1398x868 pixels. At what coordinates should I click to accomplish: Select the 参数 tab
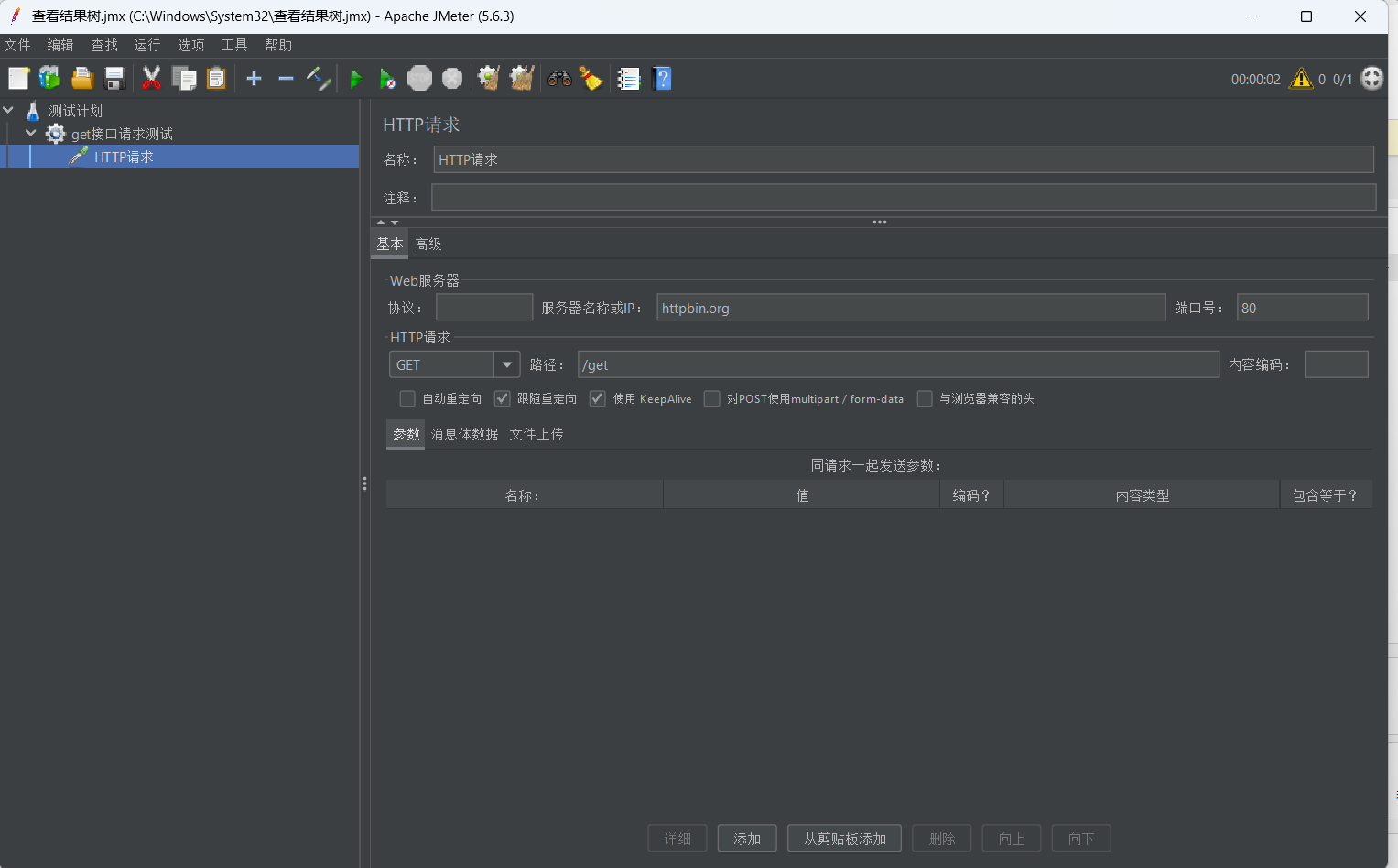click(x=406, y=434)
